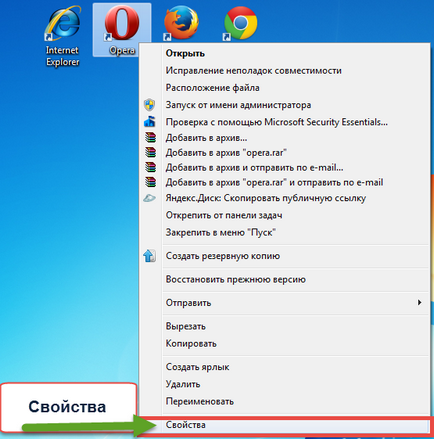Select Создать резервную копию
The width and height of the screenshot is (434, 439).
(223, 256)
